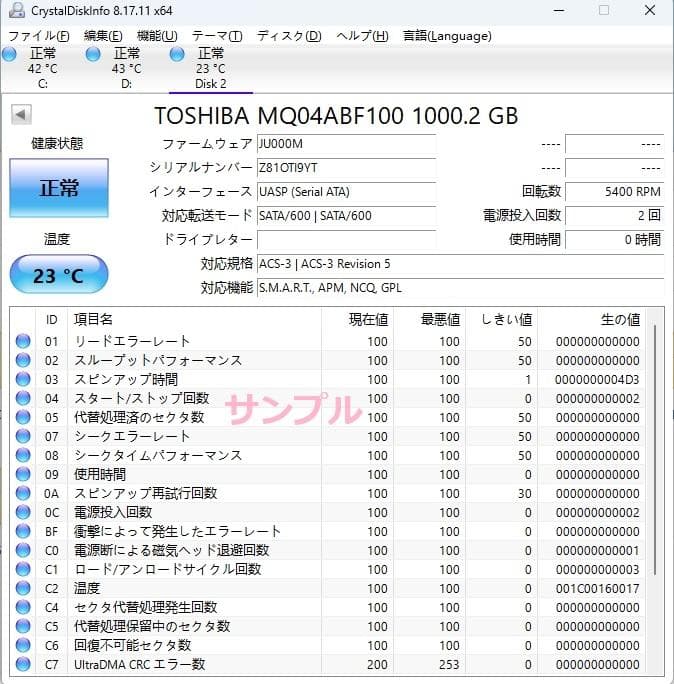Screen dimensions: 674x684
Task: Click the 23 °C temperature button
Action: [59, 275]
